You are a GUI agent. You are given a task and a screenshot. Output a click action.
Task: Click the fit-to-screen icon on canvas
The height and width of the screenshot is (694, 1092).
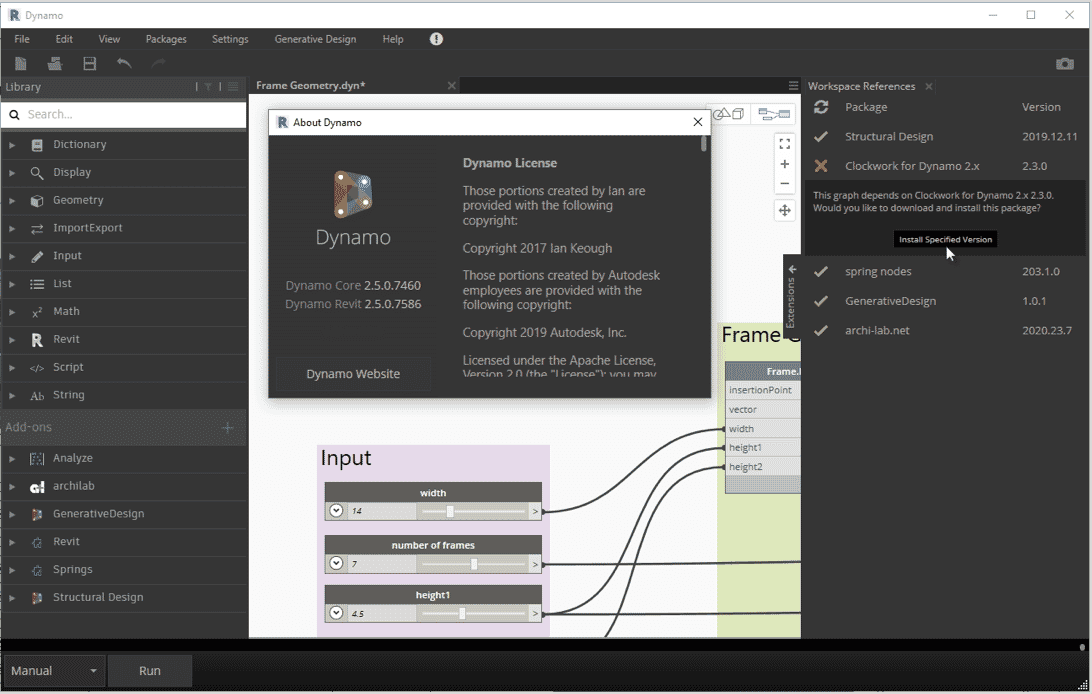click(x=785, y=143)
